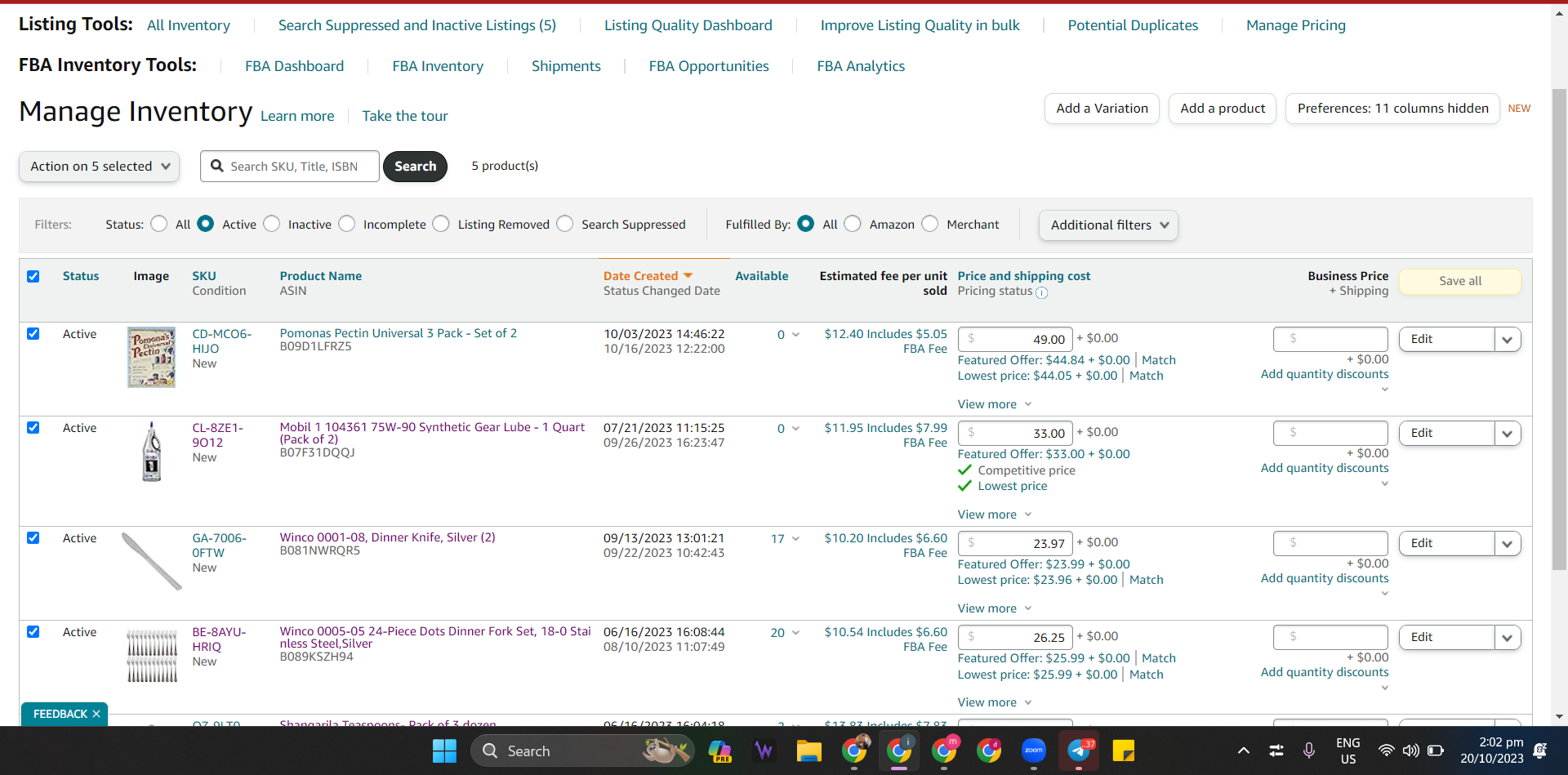This screenshot has width=1568, height=775.
Task: Click the volume speaker icon
Action: tap(1410, 751)
